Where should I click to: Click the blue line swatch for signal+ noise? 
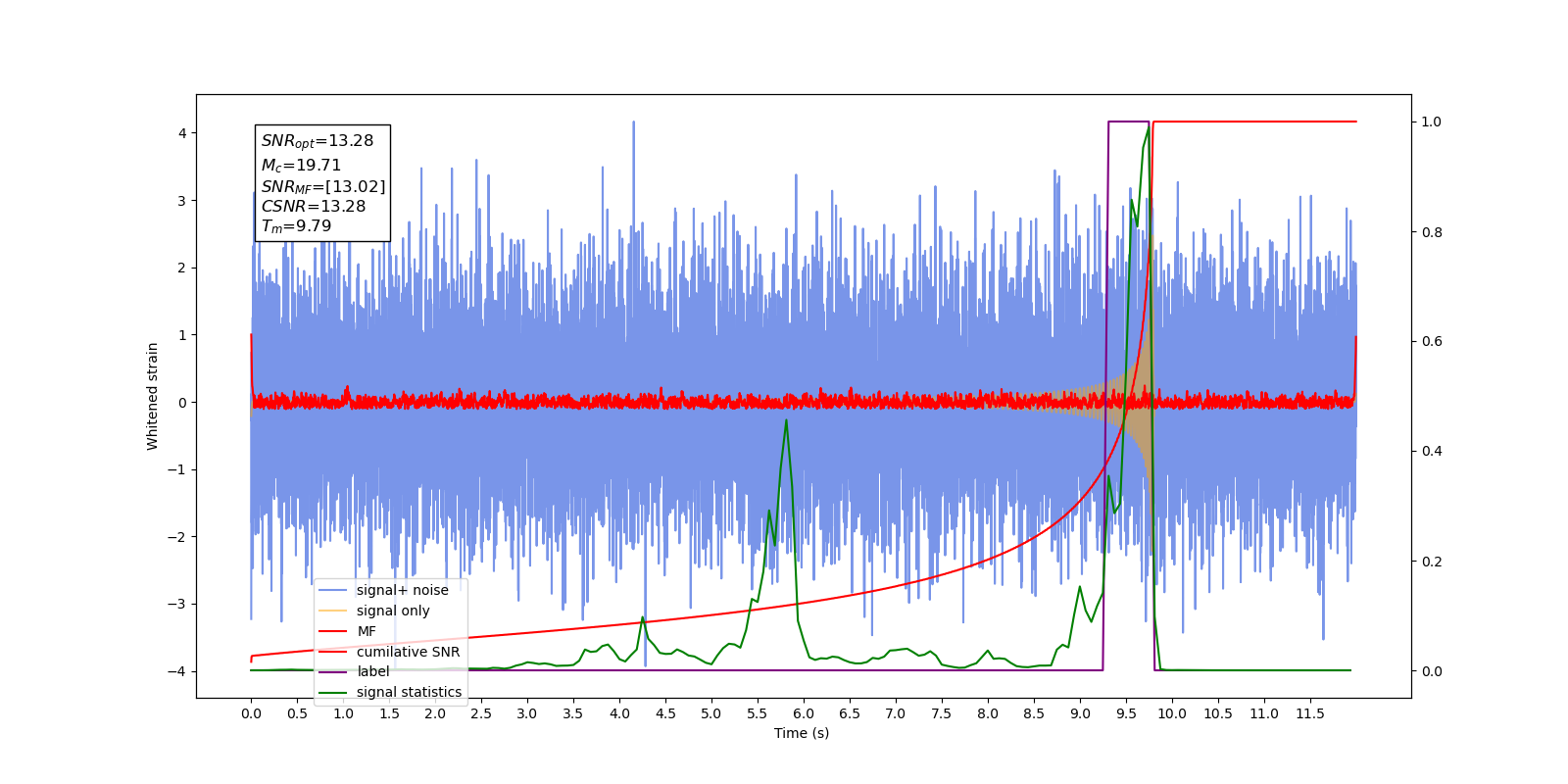pos(333,590)
